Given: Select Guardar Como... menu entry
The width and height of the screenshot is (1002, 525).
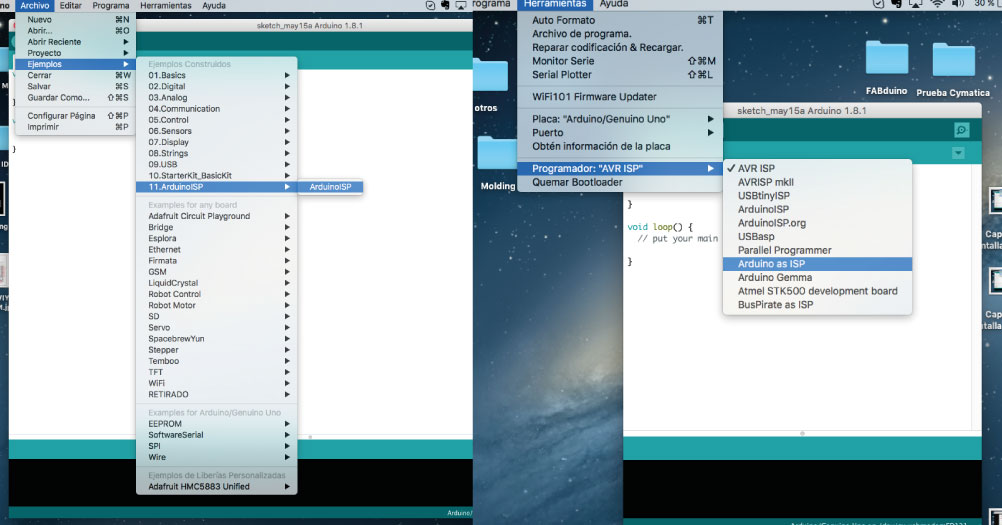Looking at the screenshot, I should pos(75,98).
